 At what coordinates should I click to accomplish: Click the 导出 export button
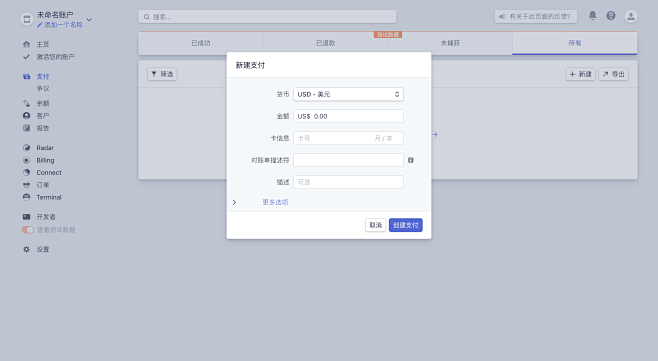pyautogui.click(x=614, y=74)
